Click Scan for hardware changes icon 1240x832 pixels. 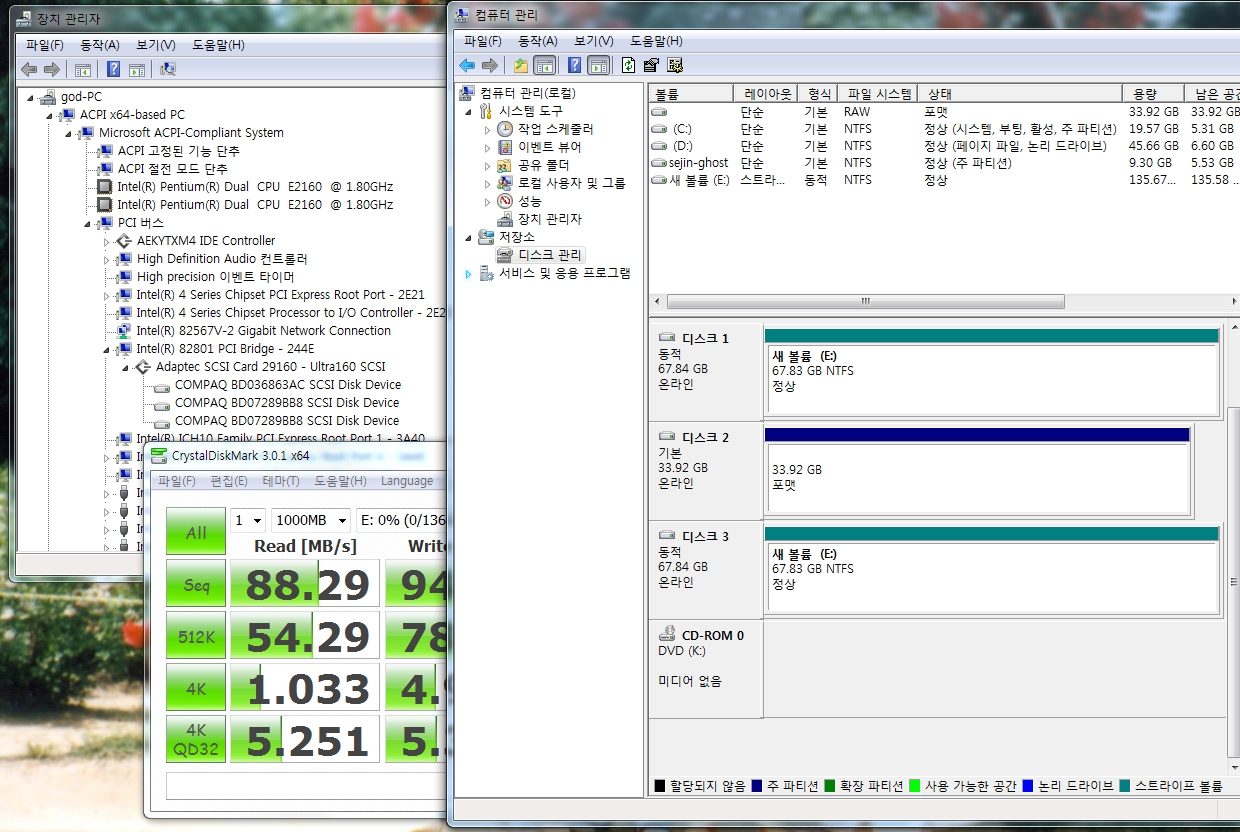point(168,69)
